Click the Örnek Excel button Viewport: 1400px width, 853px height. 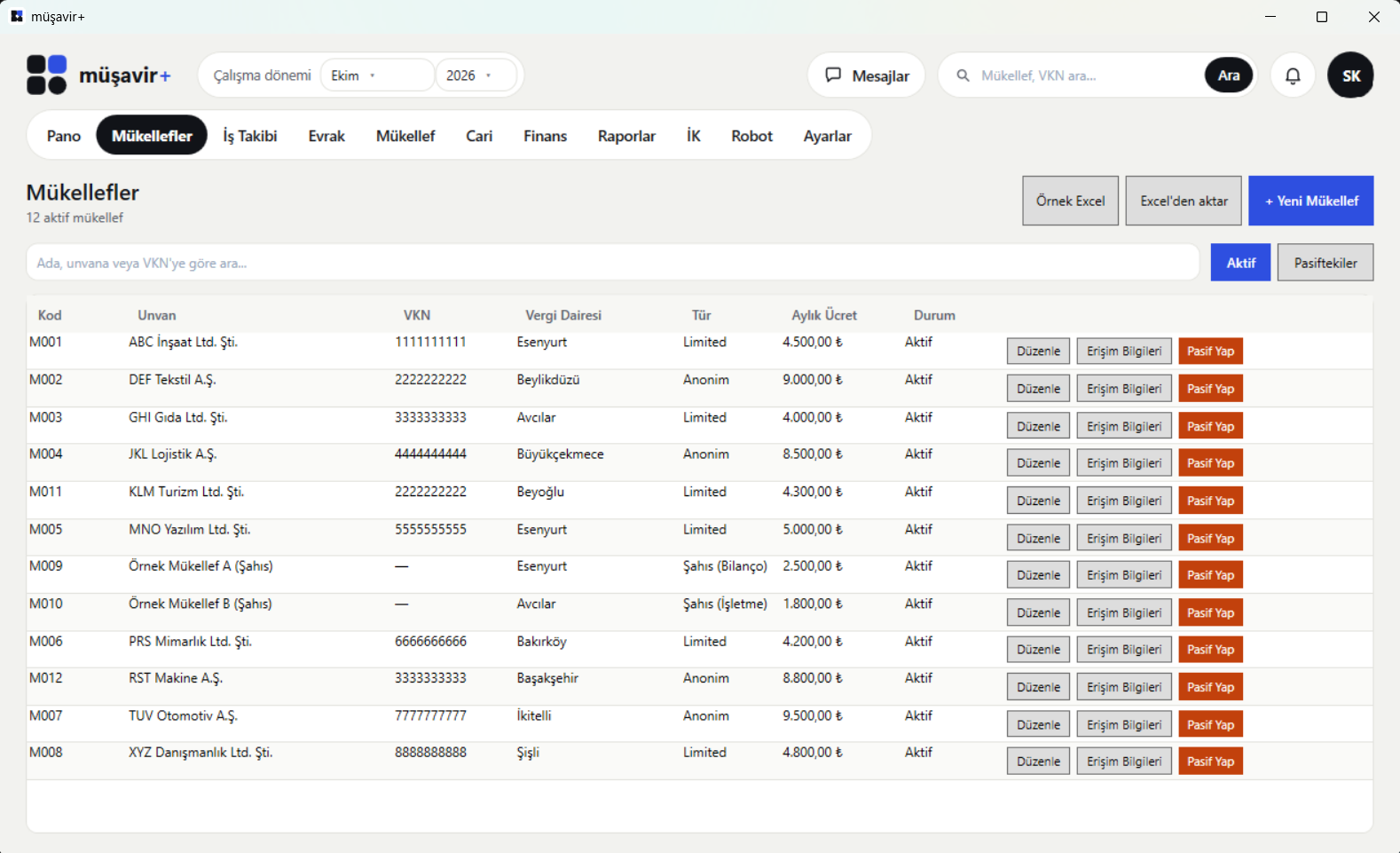point(1070,201)
